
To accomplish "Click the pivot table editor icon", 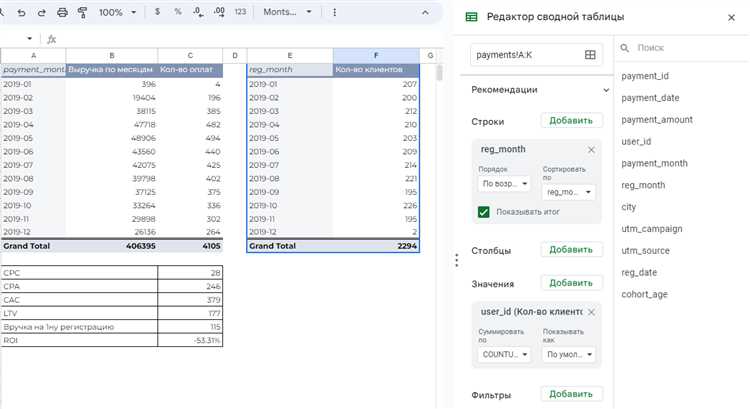I will (472, 17).
